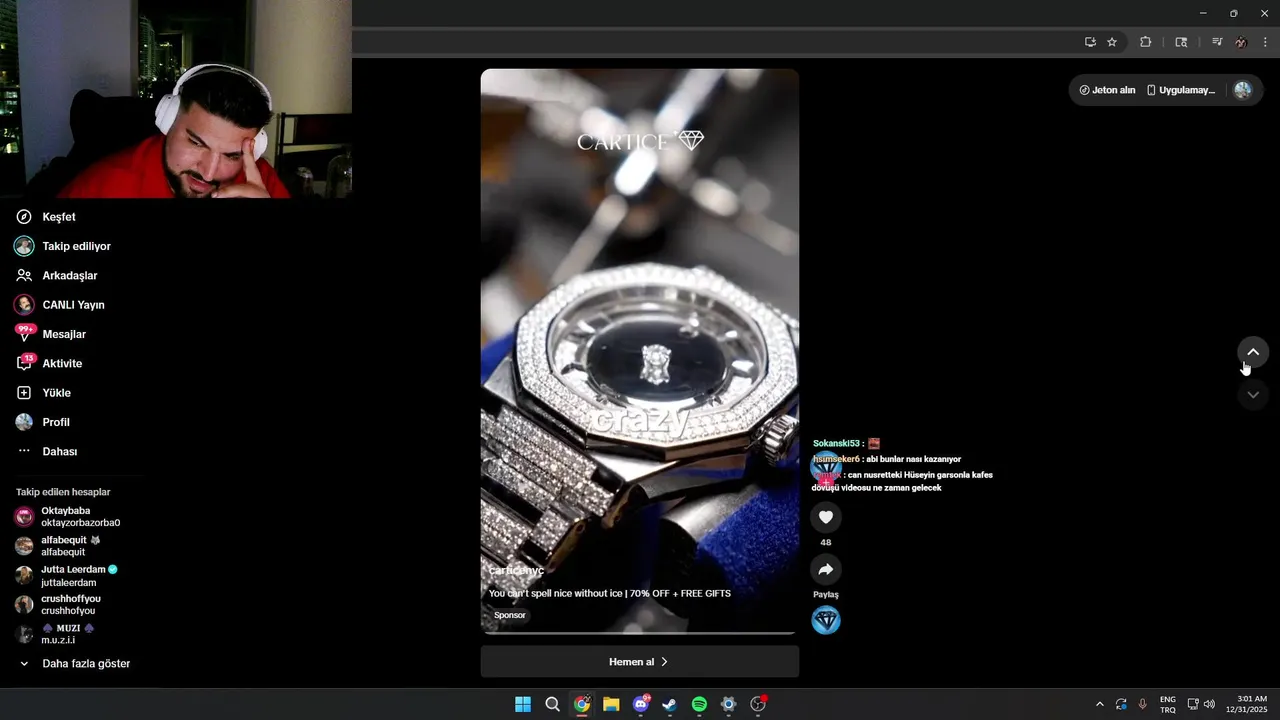Open CANLI Yayın live section

(60, 305)
